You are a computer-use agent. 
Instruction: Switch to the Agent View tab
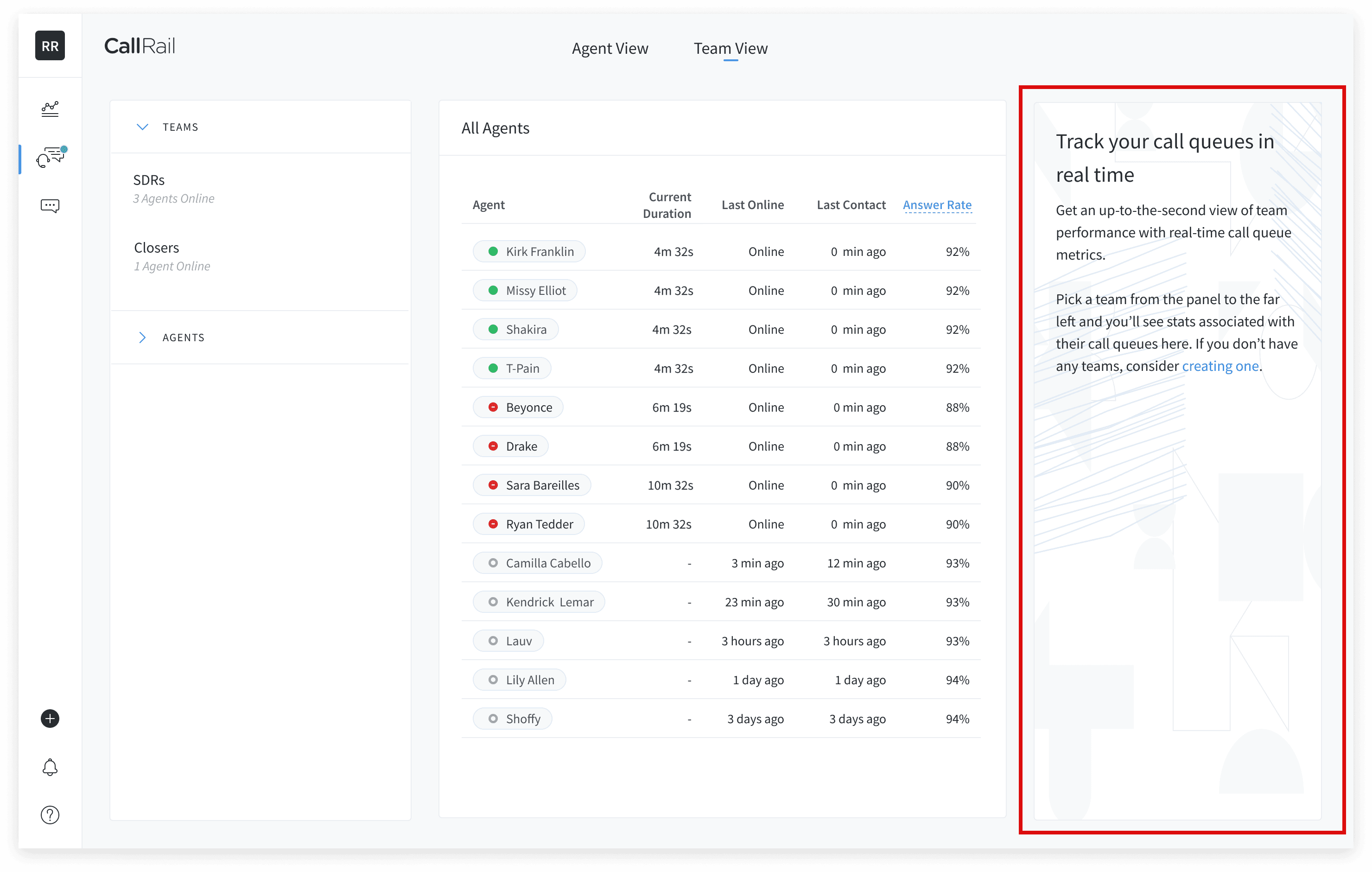[610, 48]
